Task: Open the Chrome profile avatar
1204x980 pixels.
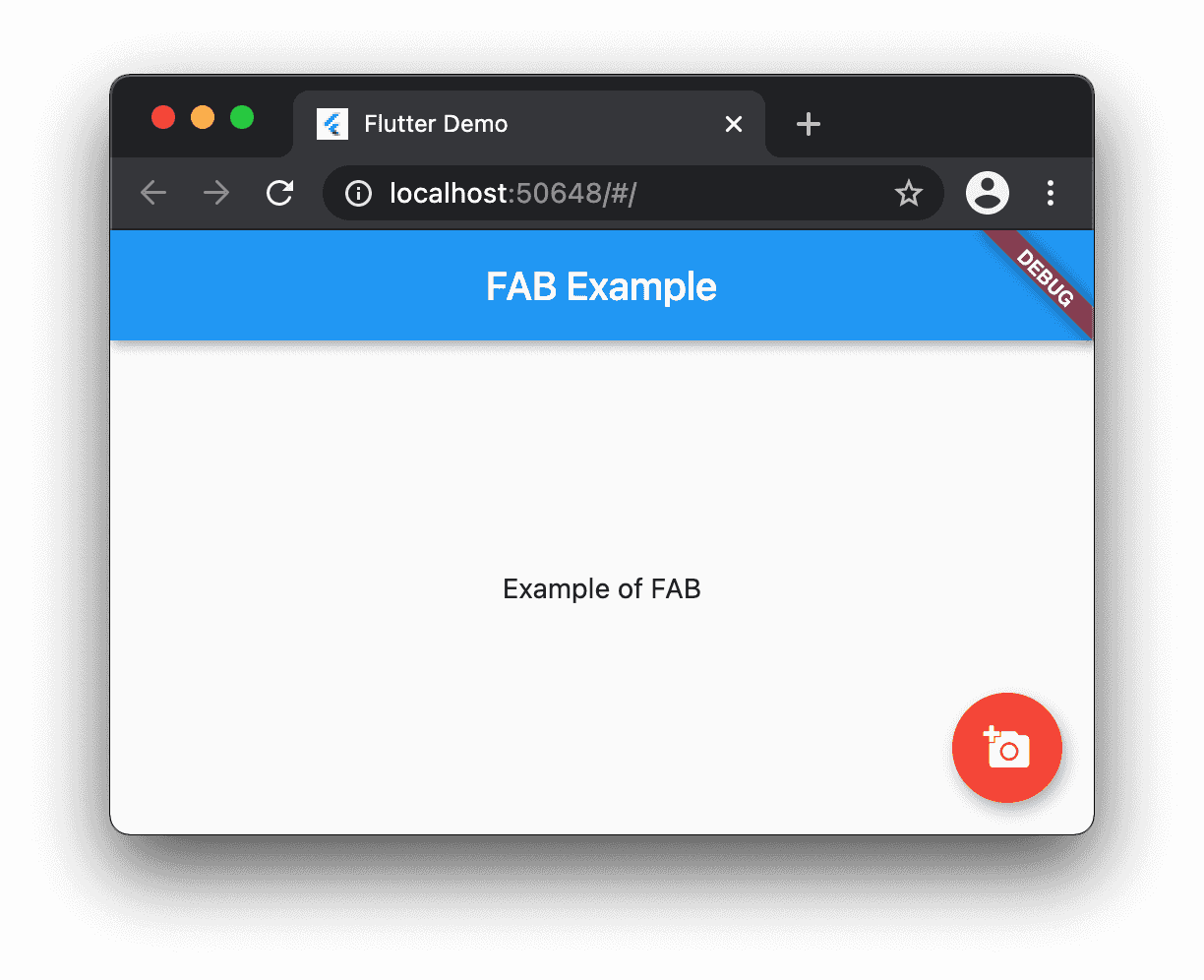Action: (x=988, y=193)
